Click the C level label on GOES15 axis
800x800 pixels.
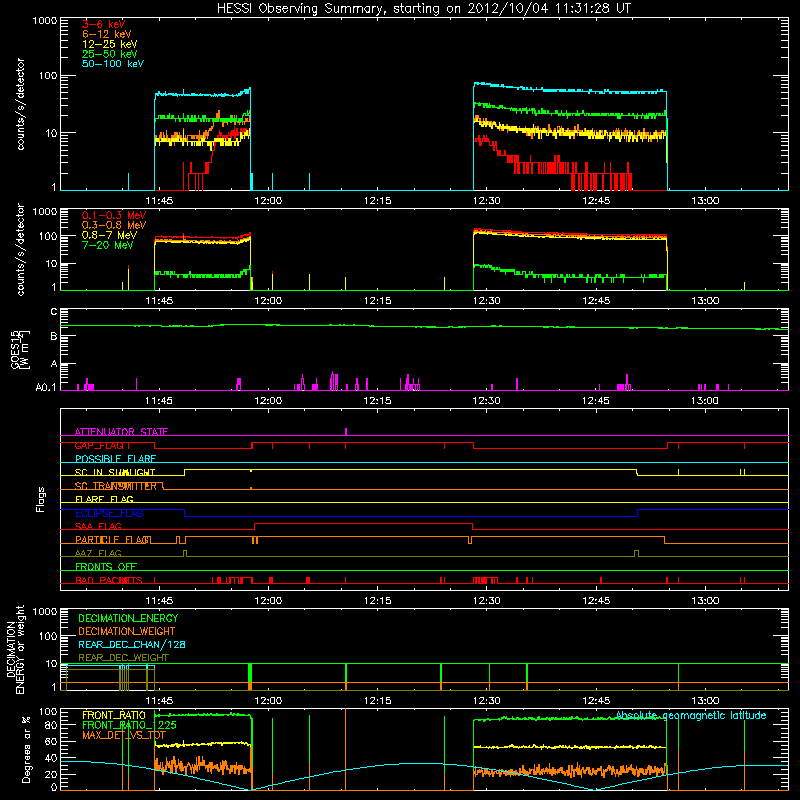pyautogui.click(x=54, y=312)
